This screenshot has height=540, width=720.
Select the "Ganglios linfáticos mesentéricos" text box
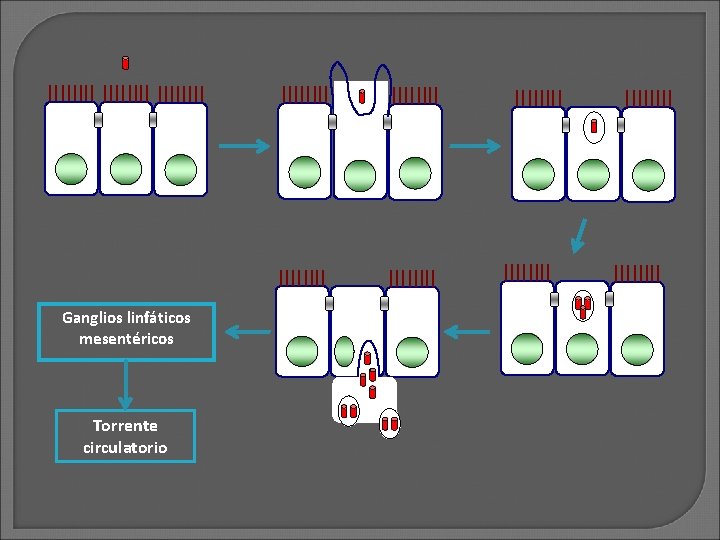126,332
